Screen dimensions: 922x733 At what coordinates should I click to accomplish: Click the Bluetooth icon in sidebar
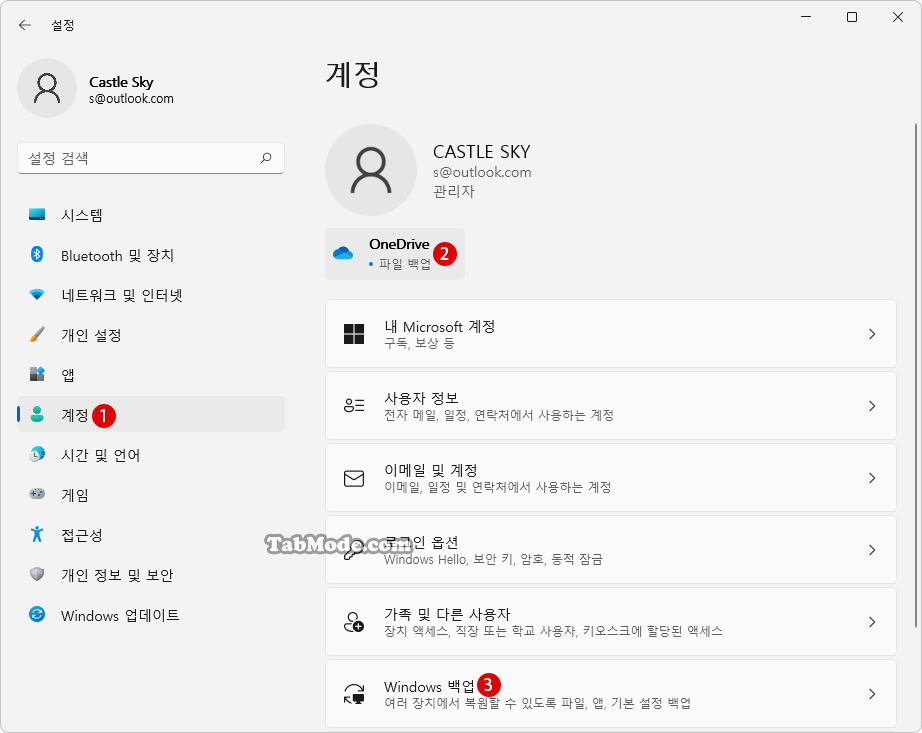pyautogui.click(x=37, y=255)
